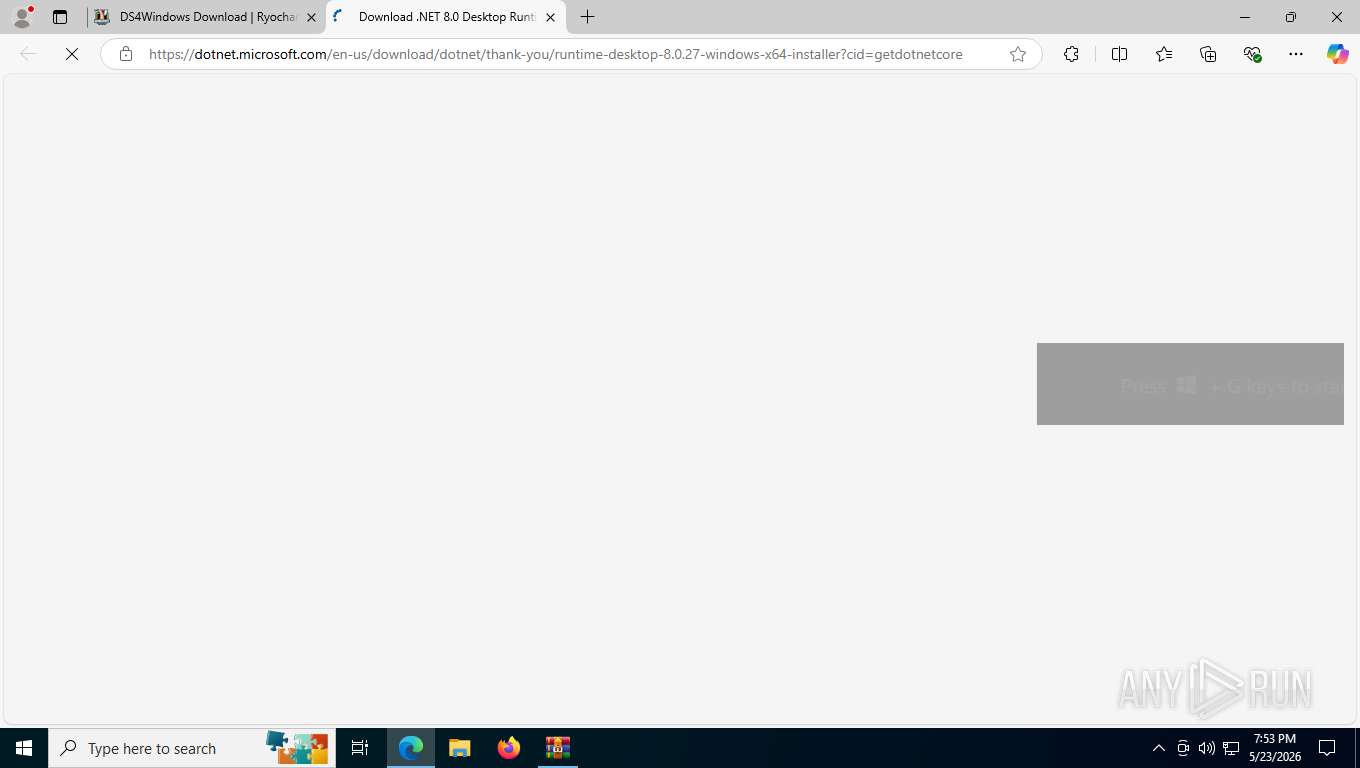This screenshot has height=768, width=1360.
Task: Open the volume control tray icon
Action: pos(1207,748)
